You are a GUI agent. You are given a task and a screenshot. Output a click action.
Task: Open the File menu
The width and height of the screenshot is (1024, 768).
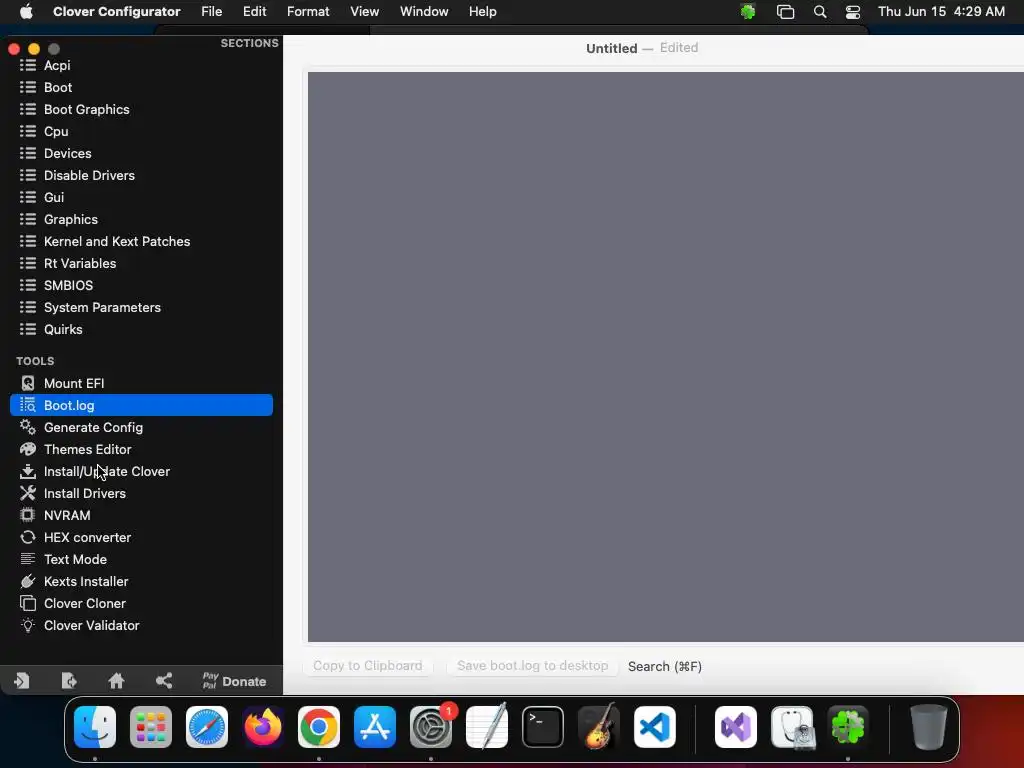[212, 12]
